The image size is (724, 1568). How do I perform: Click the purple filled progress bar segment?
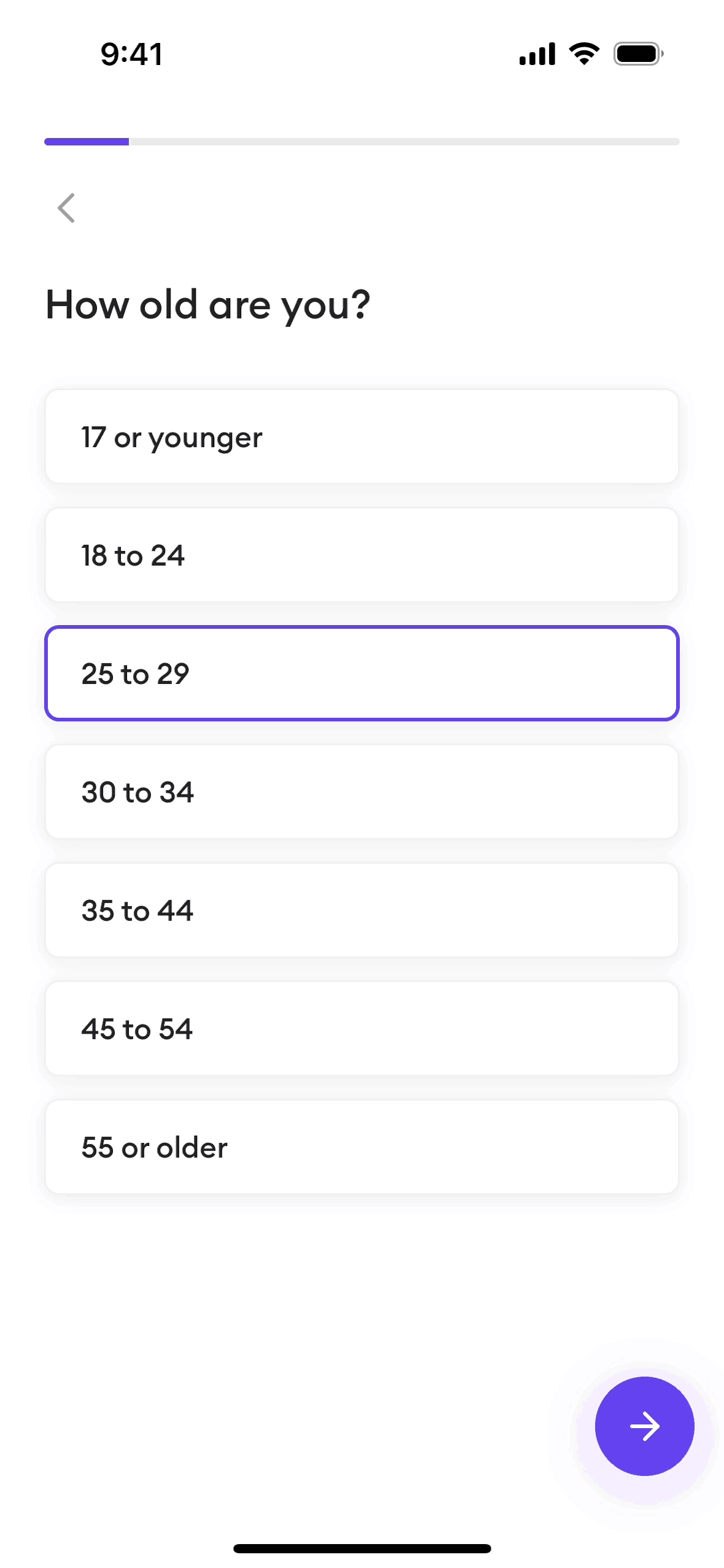click(87, 142)
